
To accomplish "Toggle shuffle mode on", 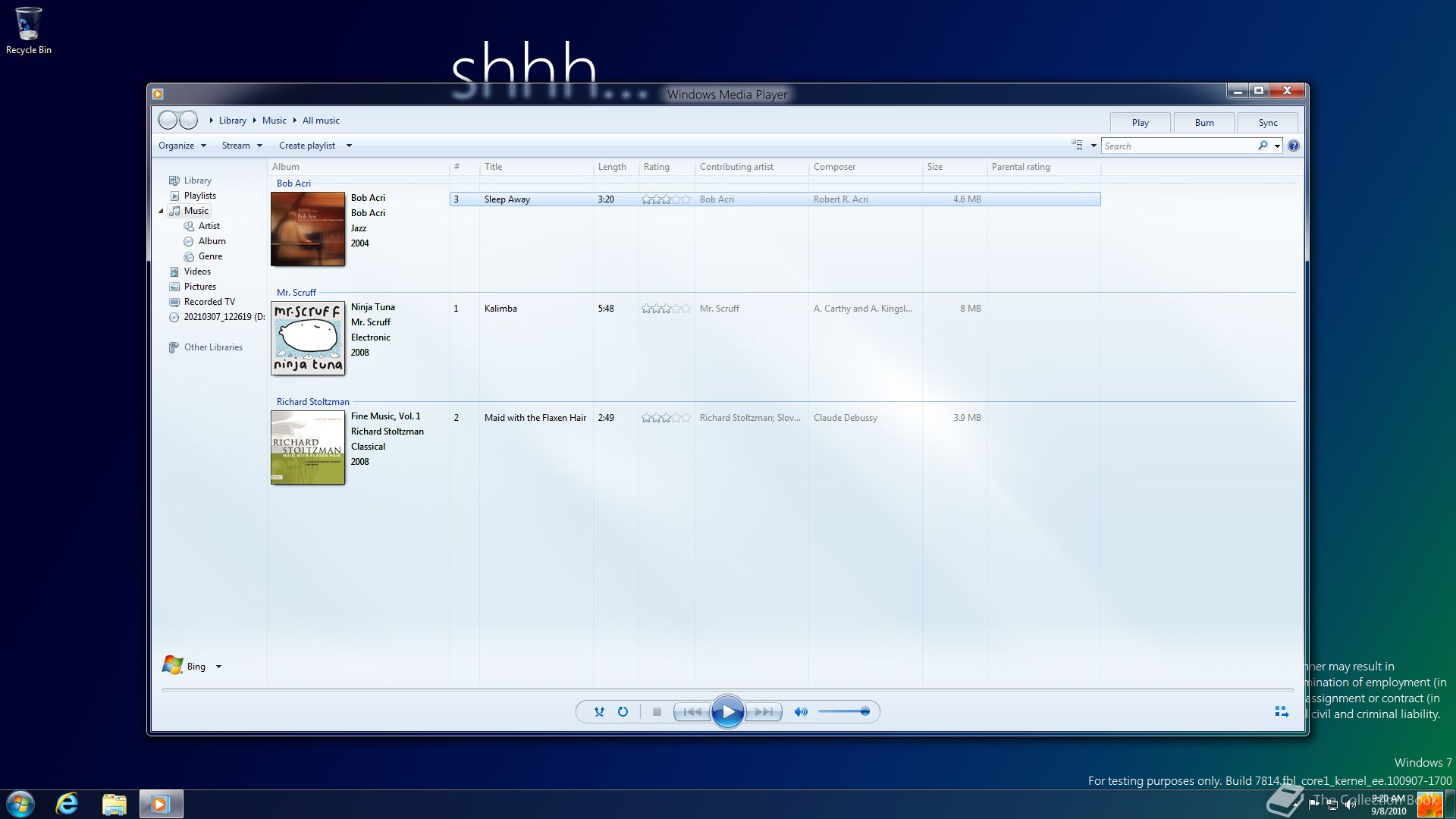I will click(599, 712).
